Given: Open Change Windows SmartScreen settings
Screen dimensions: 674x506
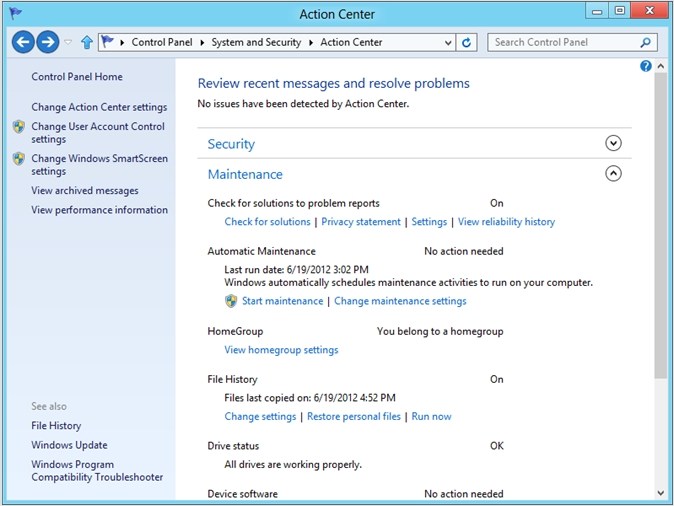Looking at the screenshot, I should (99, 165).
